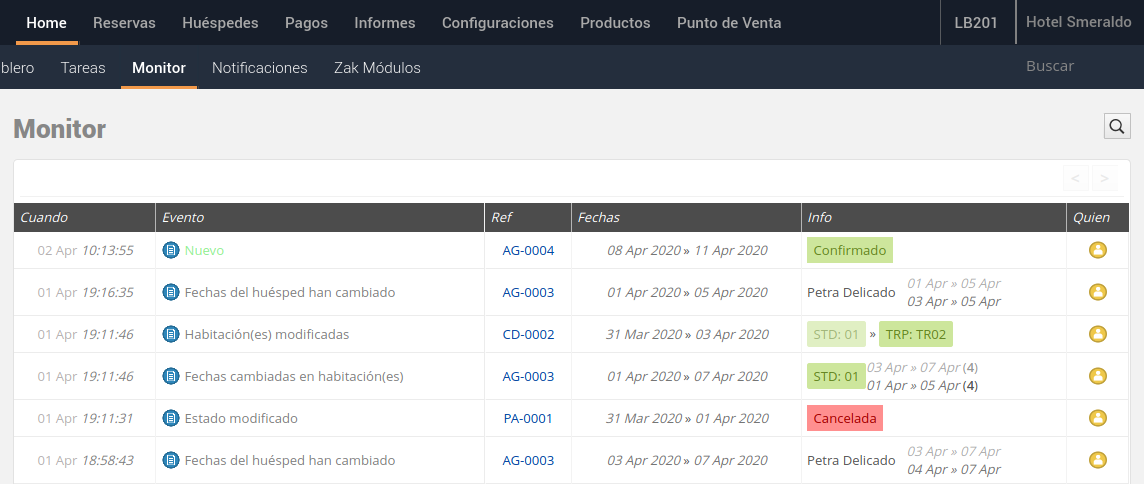Click document icon on Fechas cambiadas en habitación(es)
Screen dimensions: 1144x484
(x=171, y=377)
